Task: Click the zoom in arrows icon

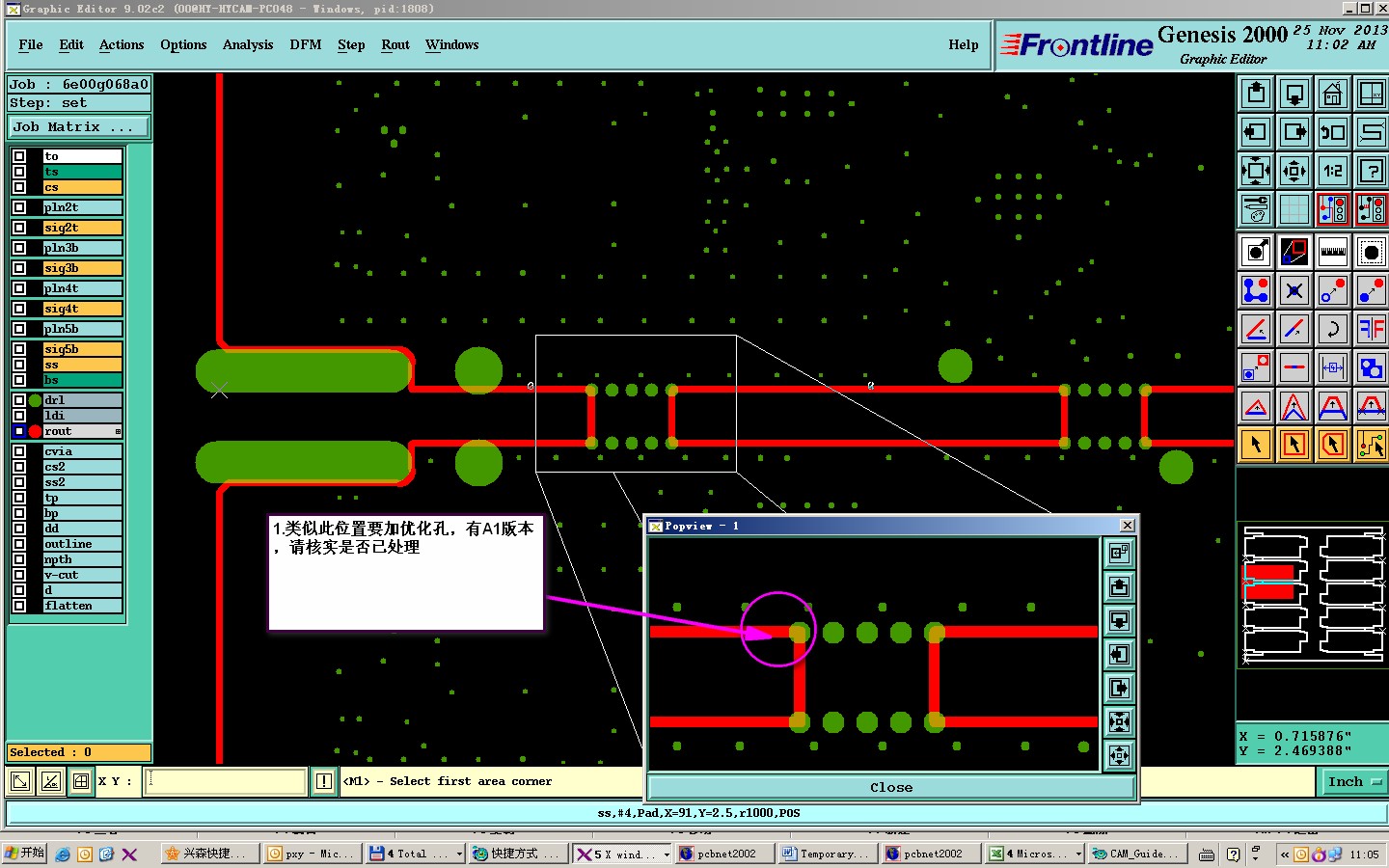Action: pyautogui.click(x=1256, y=171)
